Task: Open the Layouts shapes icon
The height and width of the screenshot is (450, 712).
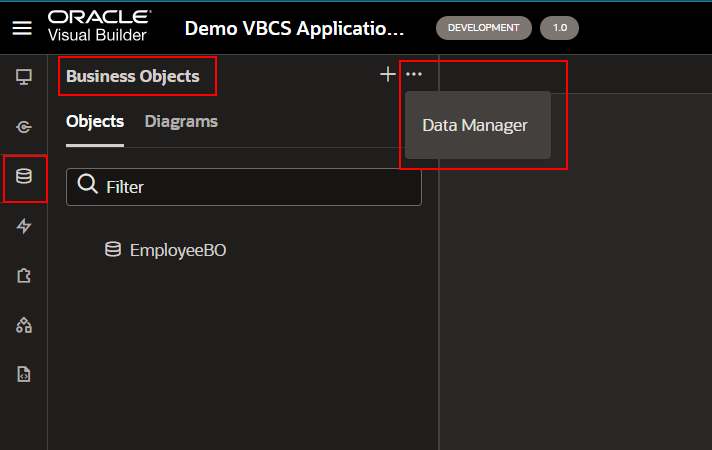Action: [24, 325]
